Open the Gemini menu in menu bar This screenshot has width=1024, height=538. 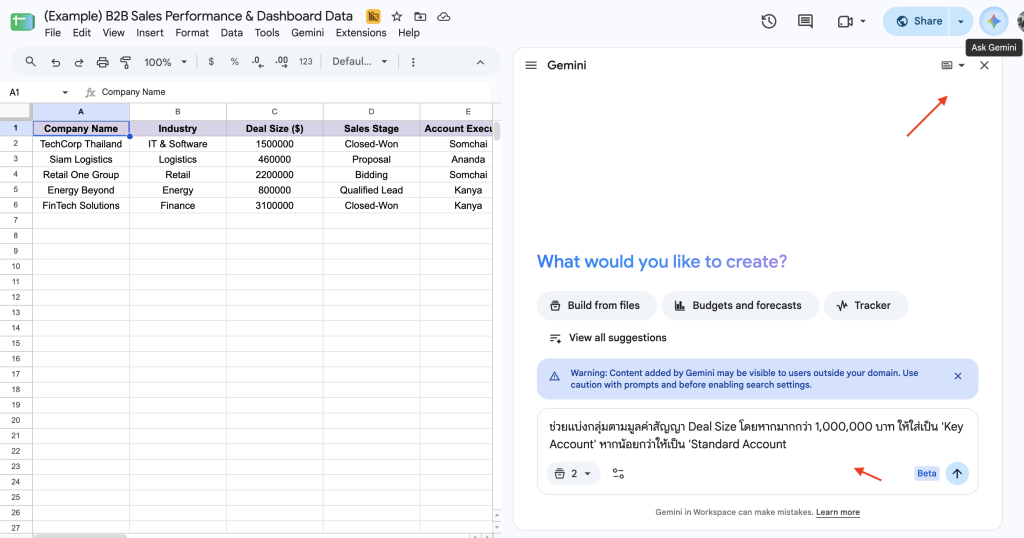[308, 33]
